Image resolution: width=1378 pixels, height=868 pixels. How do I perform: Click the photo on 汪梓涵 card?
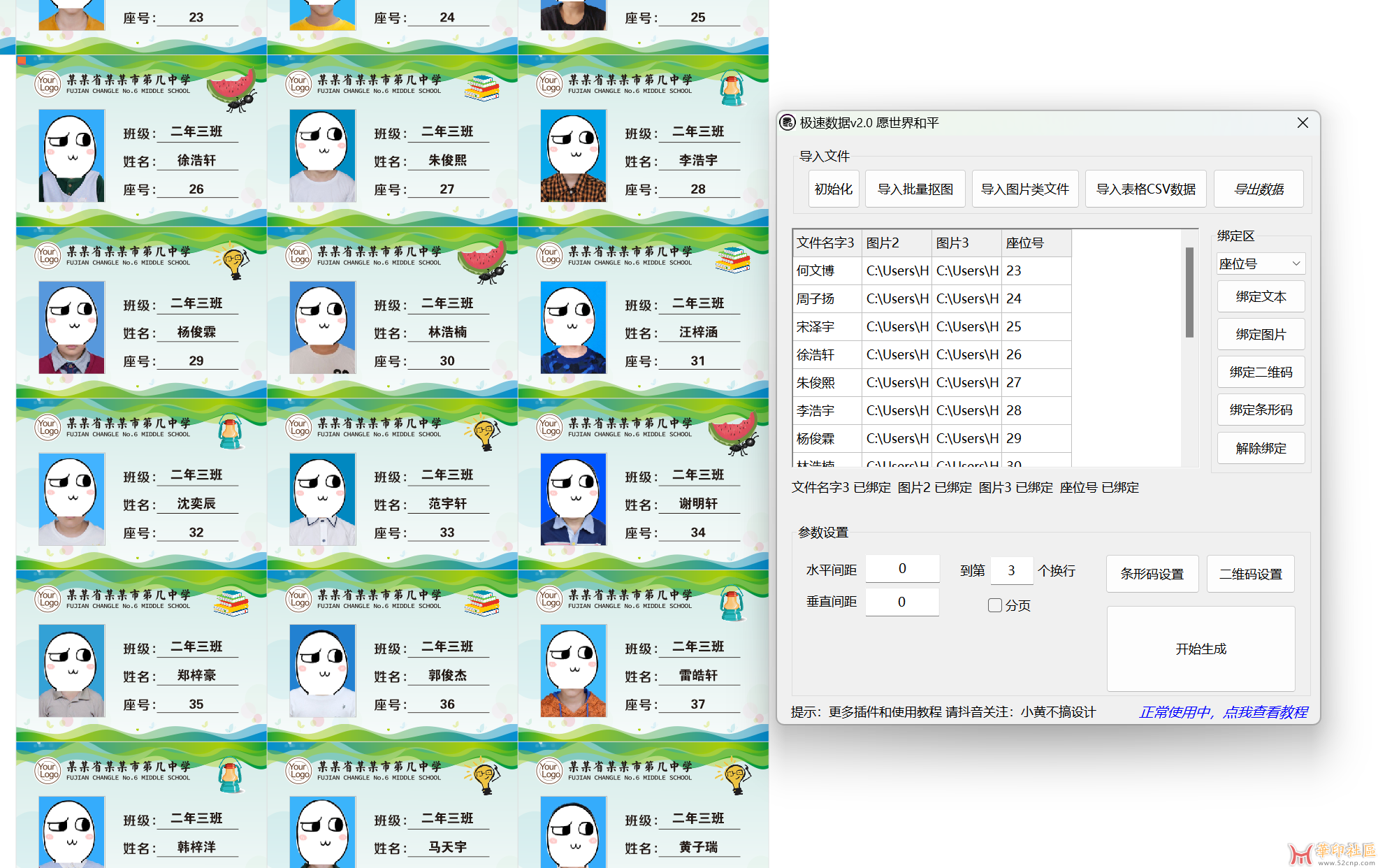click(x=573, y=327)
